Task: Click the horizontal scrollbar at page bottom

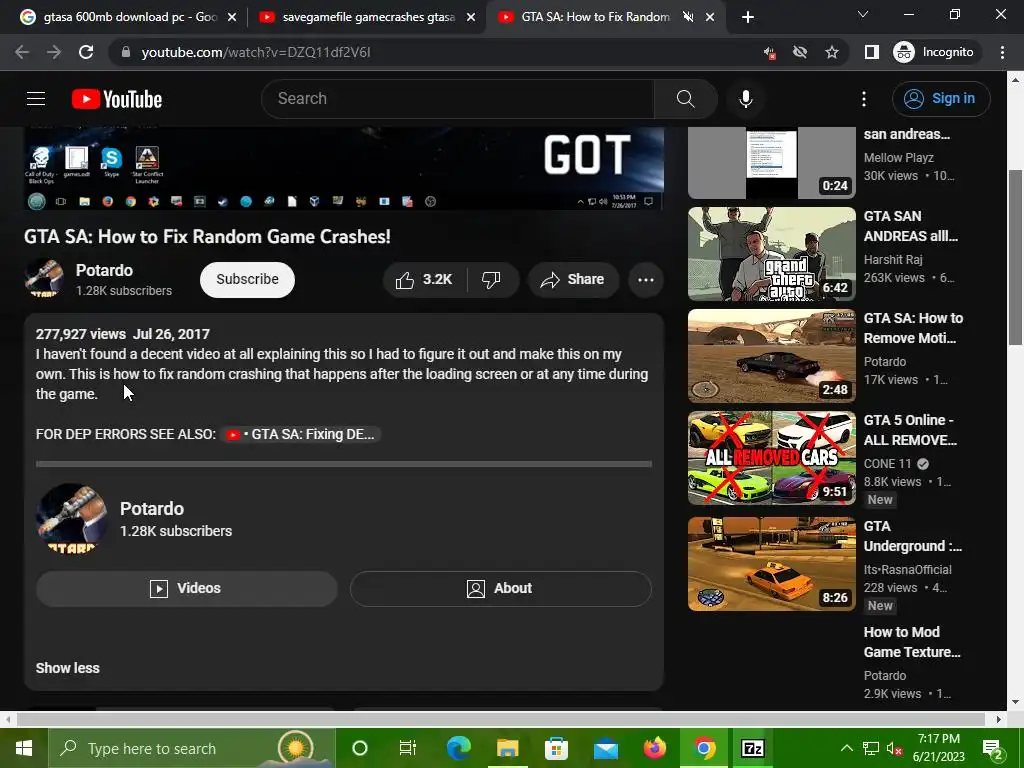Action: coord(500,720)
